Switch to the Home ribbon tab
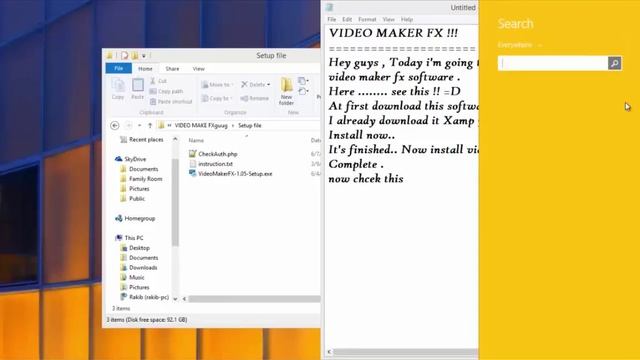Viewport: 640px width, 360px height. [145, 69]
